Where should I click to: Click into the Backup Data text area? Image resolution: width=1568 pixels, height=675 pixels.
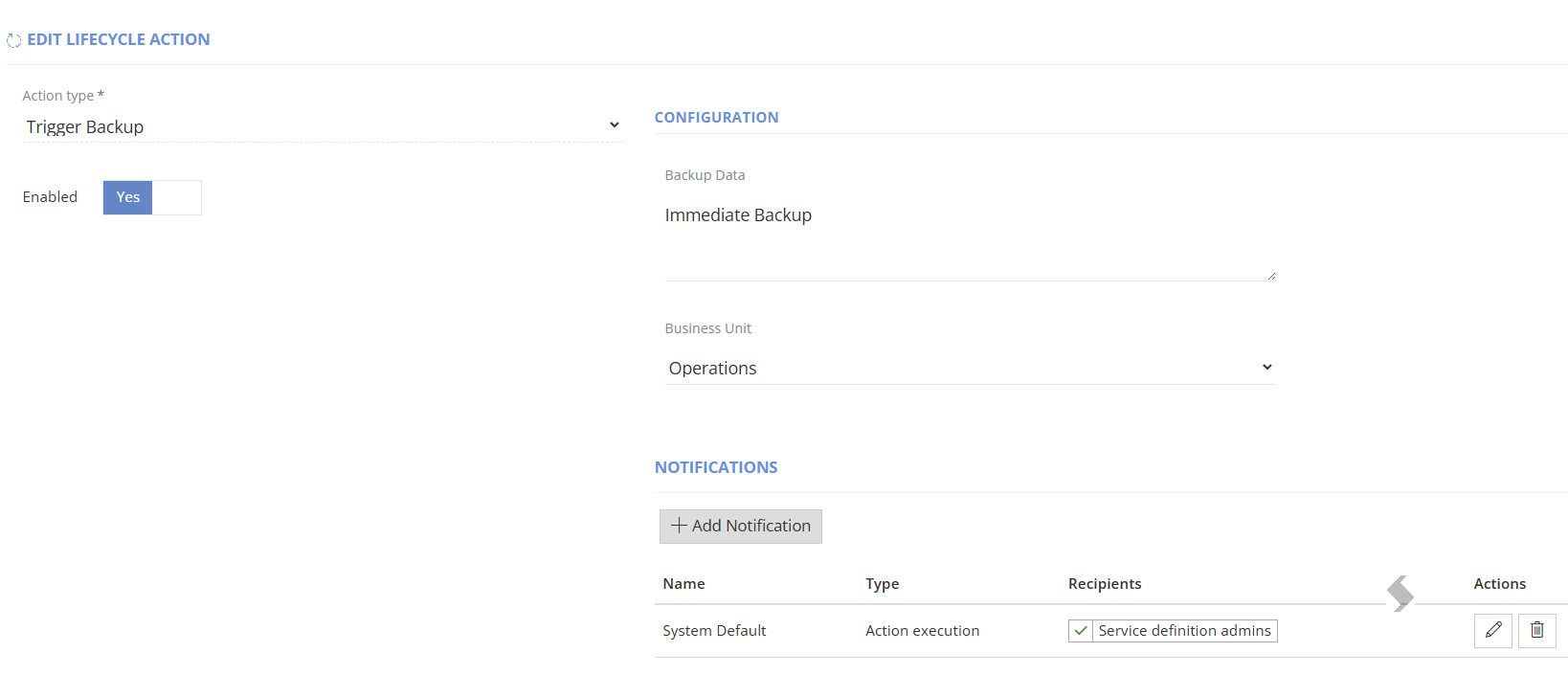pyautogui.click(x=970, y=238)
